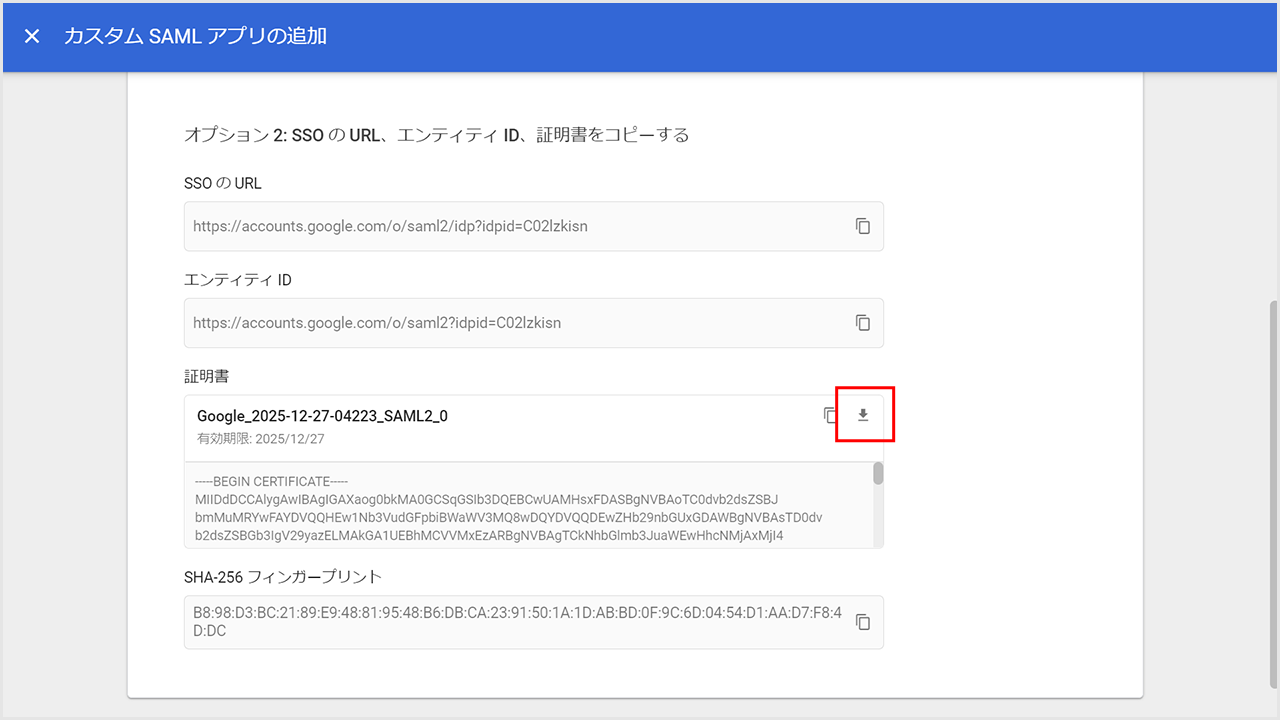The height and width of the screenshot is (720, 1280).
Task: Download the Google SAML2 certificate
Action: click(863, 415)
